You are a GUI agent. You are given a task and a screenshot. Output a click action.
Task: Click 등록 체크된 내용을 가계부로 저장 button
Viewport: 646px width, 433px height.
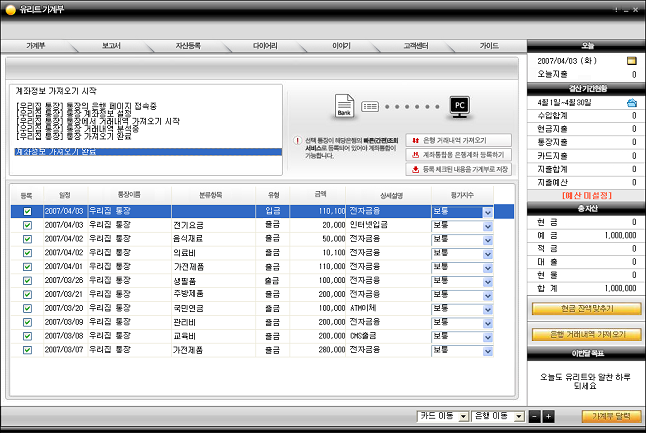459,169
